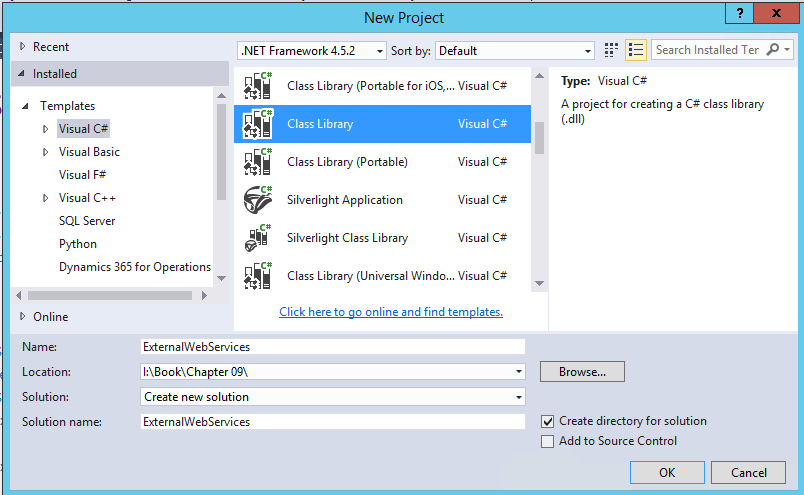Open the Location path dropdown
This screenshot has width=804, height=495.
point(518,372)
